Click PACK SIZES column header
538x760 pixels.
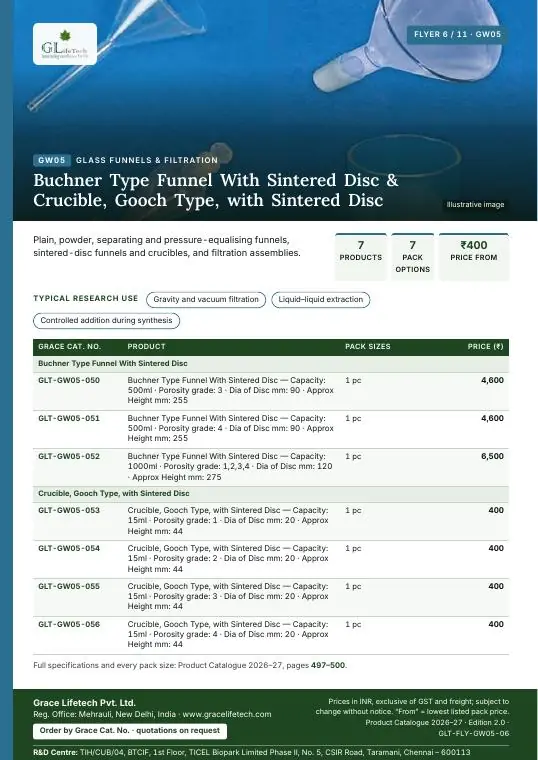click(368, 347)
